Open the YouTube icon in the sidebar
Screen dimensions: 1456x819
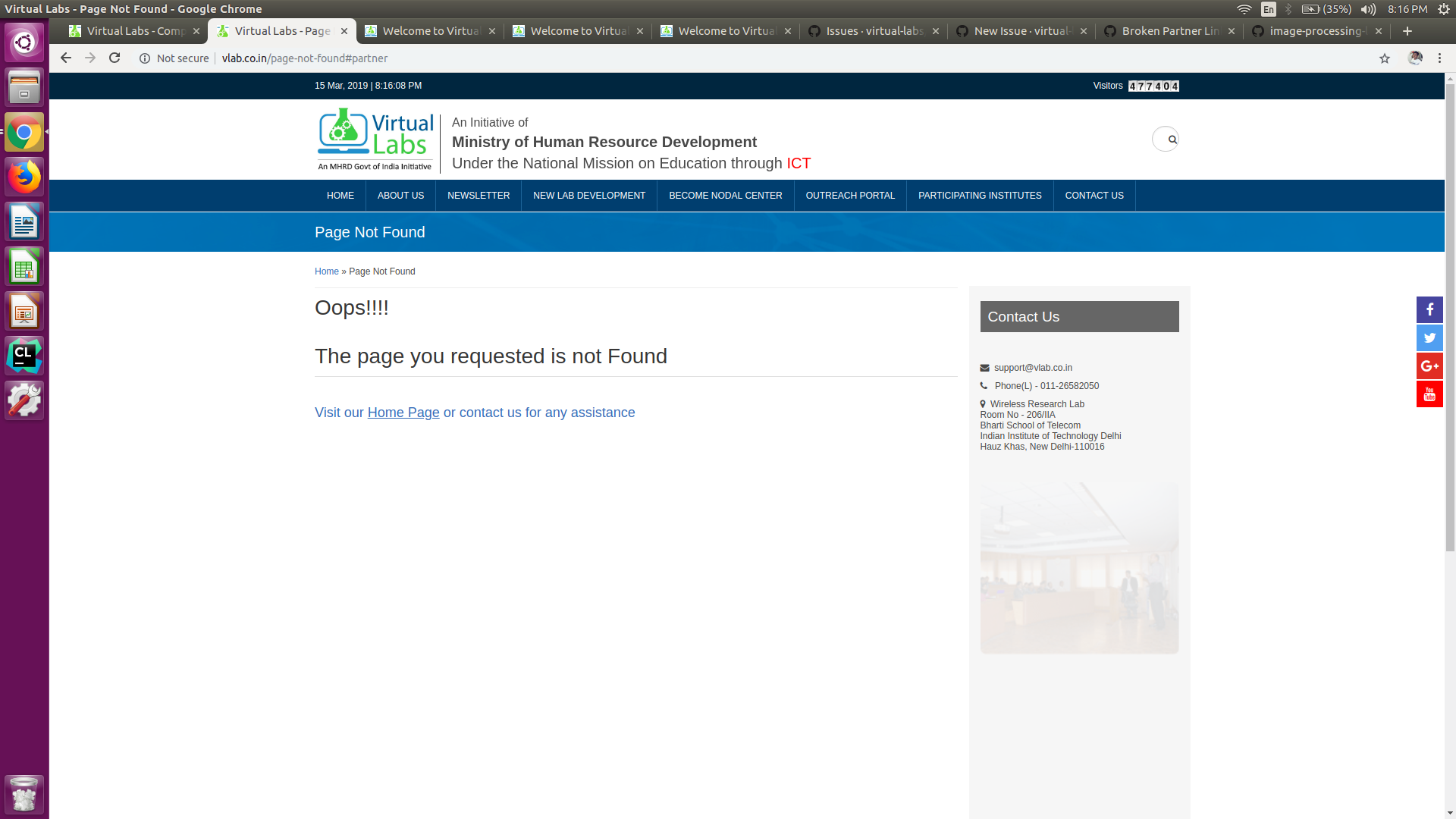(1429, 394)
